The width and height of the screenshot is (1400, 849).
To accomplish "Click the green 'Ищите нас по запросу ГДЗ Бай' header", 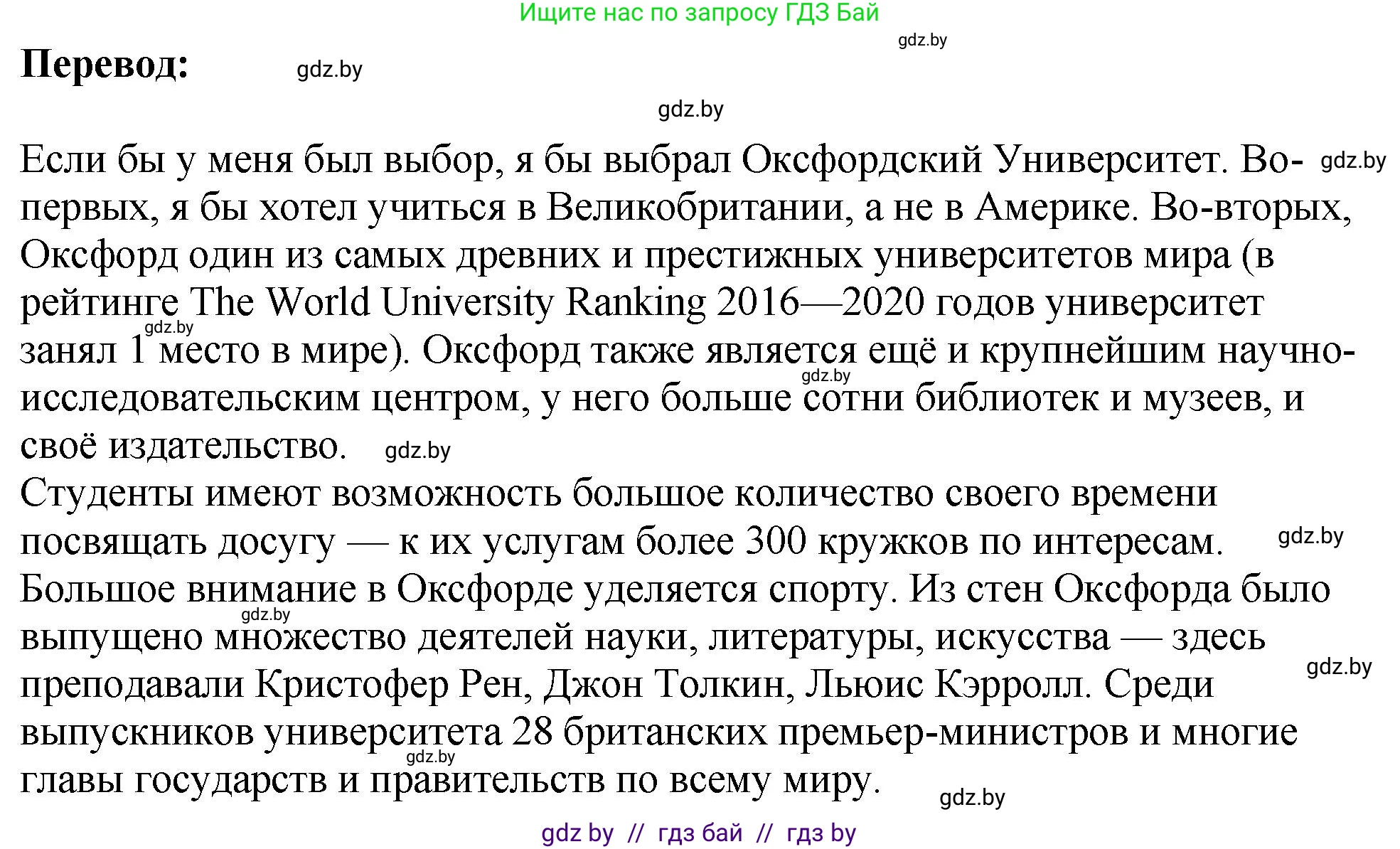I will (x=699, y=13).
